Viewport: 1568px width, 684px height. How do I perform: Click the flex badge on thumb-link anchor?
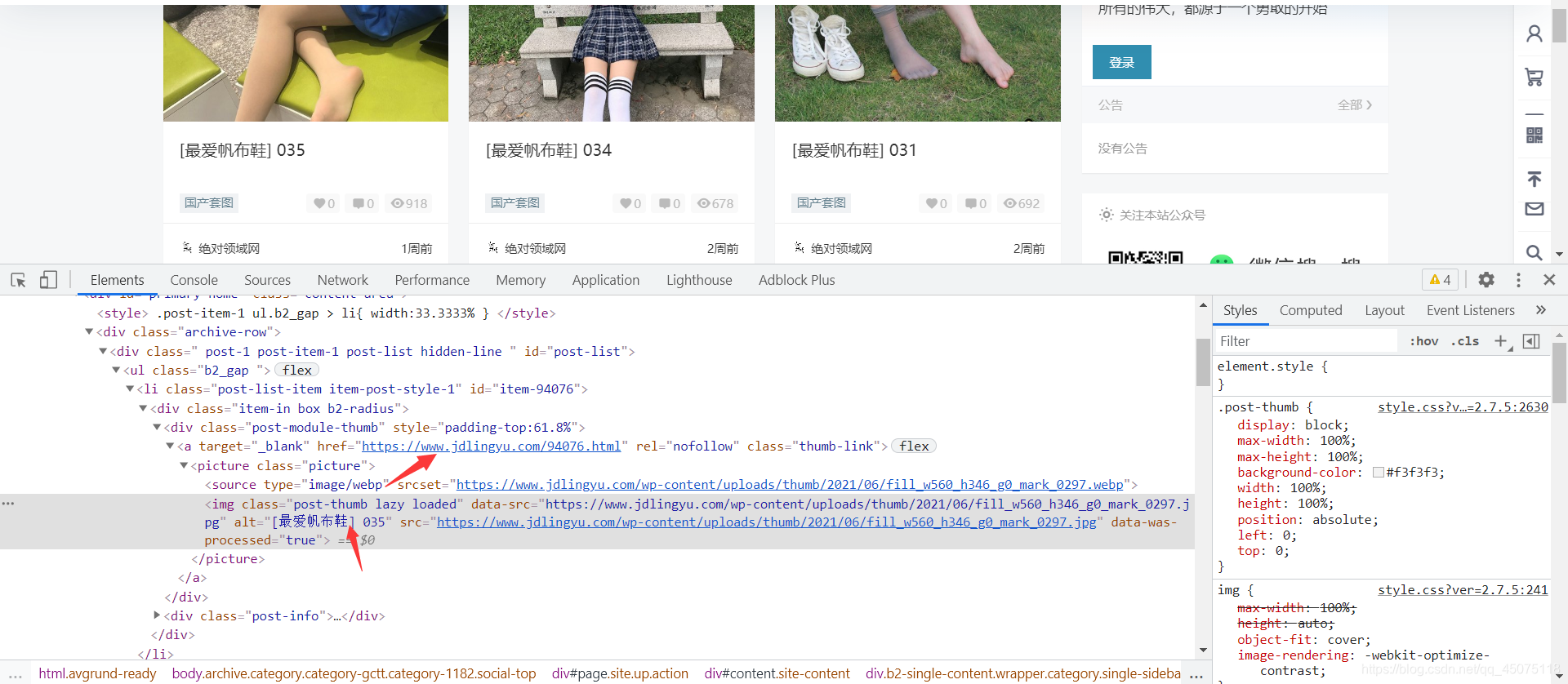[x=914, y=446]
